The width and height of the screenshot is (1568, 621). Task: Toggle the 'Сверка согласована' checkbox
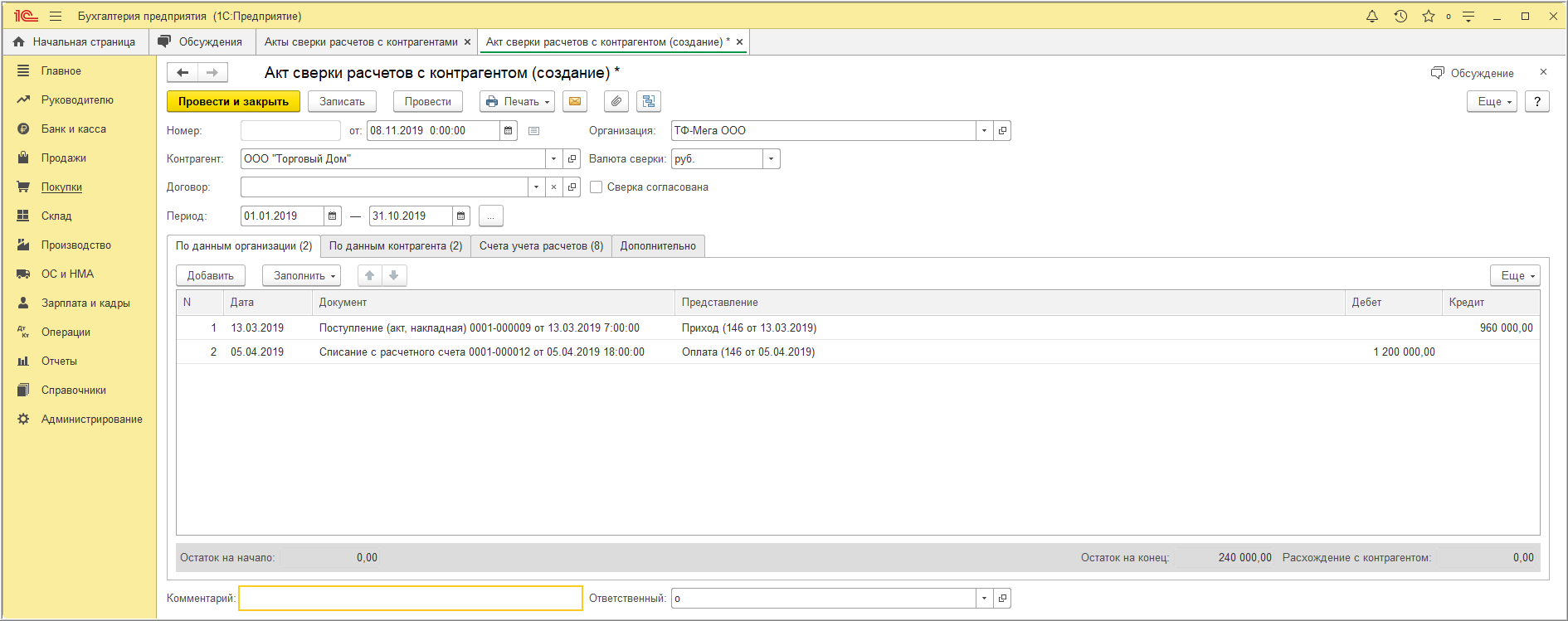596,187
